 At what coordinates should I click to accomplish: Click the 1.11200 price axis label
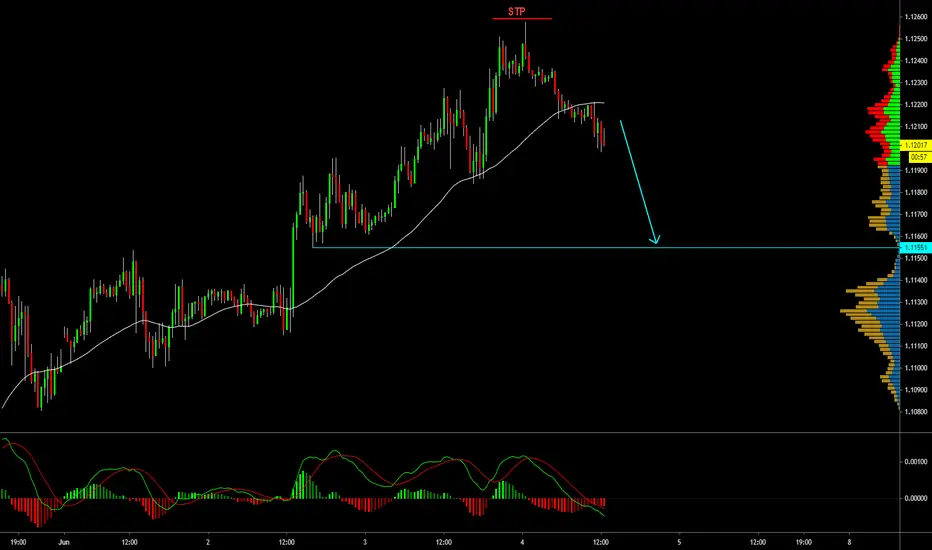[x=916, y=324]
